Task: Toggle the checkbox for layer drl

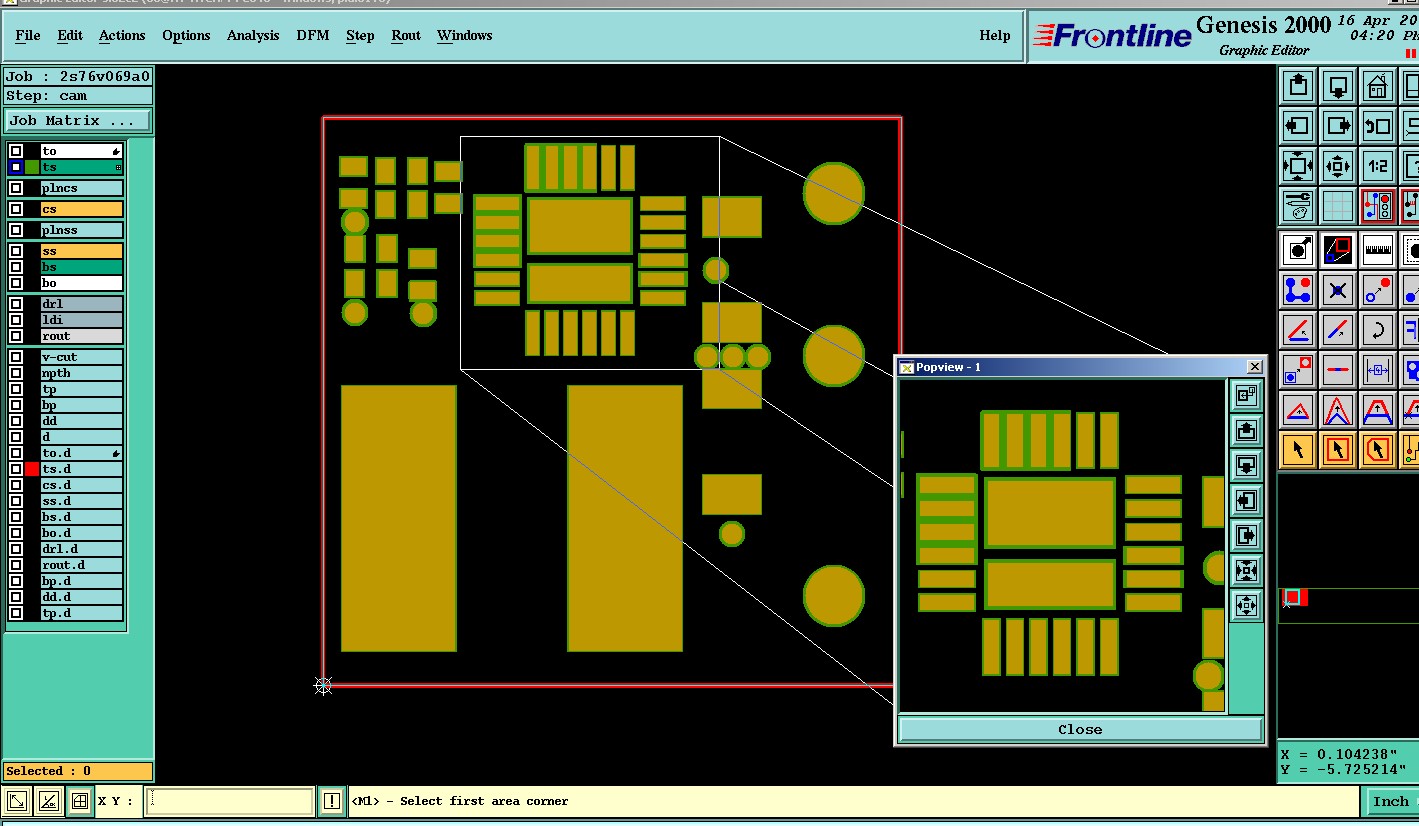Action: pyautogui.click(x=16, y=304)
